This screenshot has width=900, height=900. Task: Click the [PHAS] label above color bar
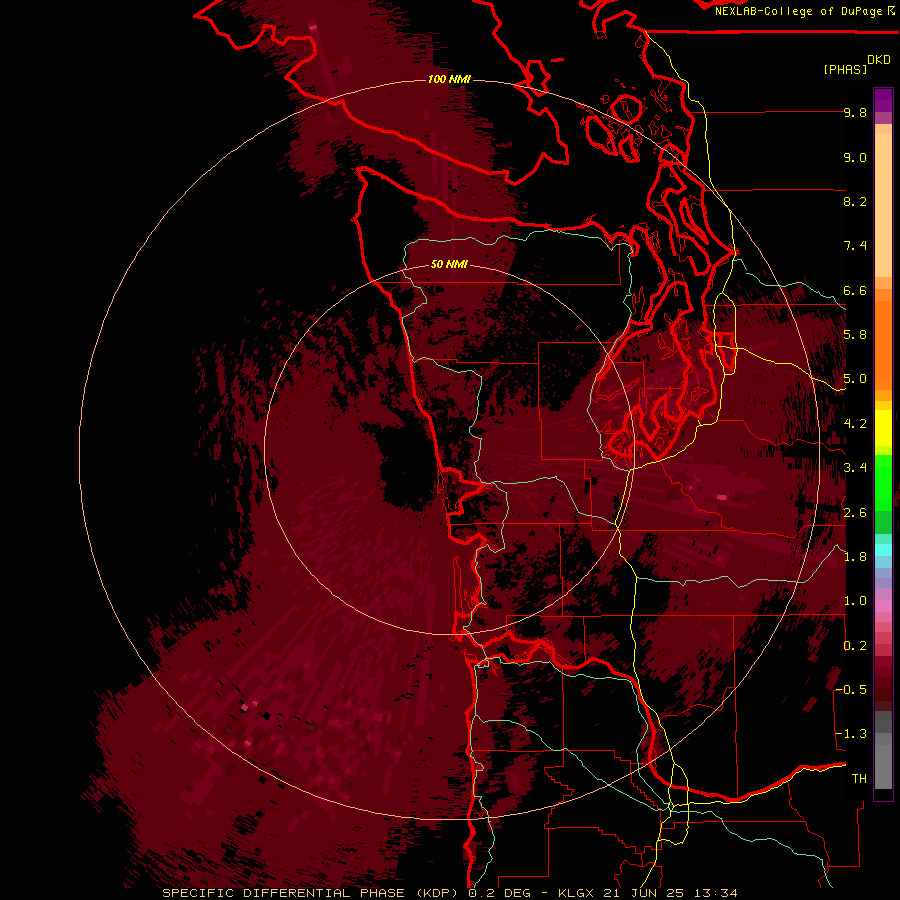coord(845,69)
